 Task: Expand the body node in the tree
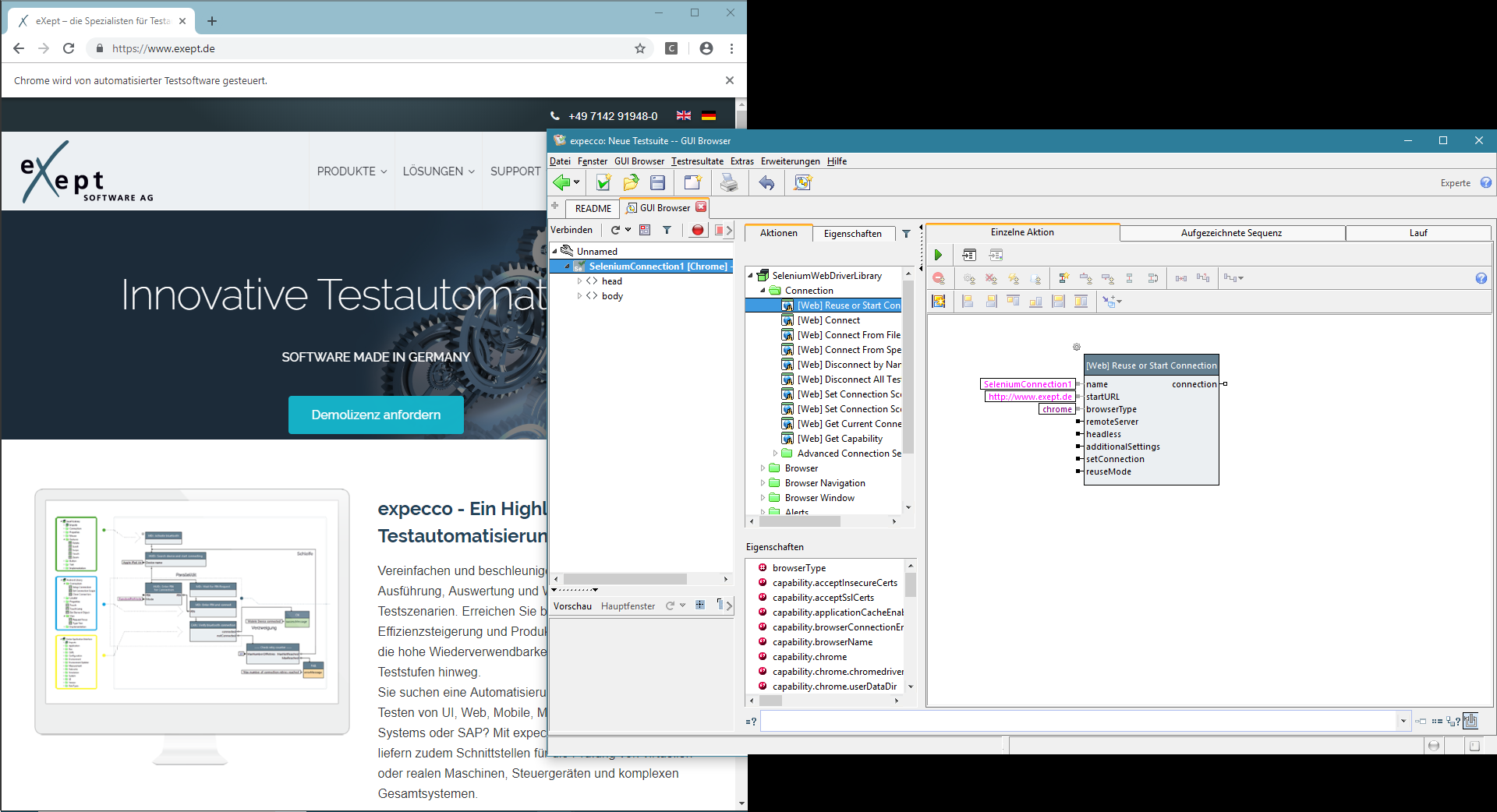[579, 296]
